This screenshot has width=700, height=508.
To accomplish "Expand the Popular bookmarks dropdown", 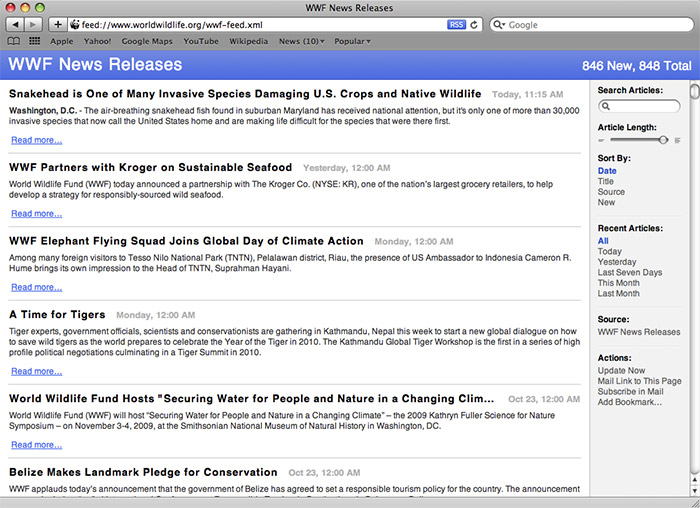I will coord(351,41).
